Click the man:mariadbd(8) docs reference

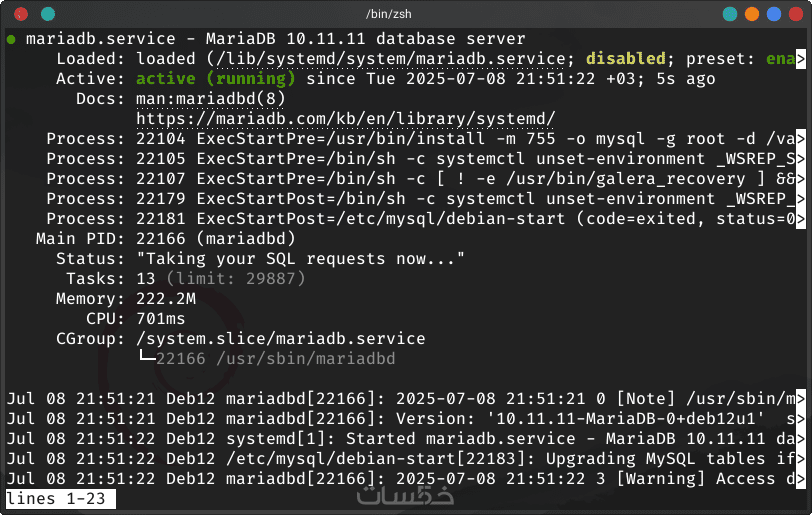(210, 99)
